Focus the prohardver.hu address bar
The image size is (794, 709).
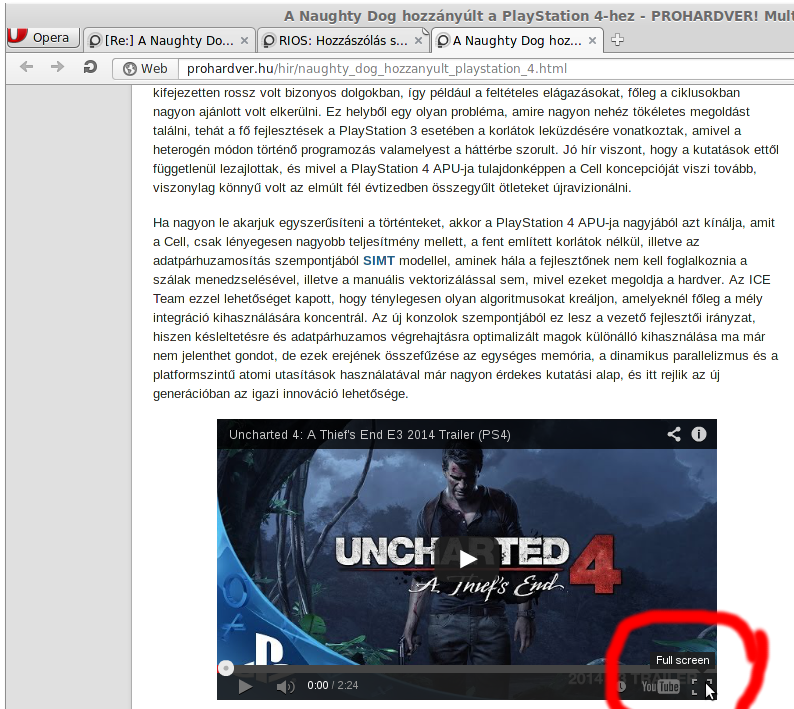click(x=486, y=68)
